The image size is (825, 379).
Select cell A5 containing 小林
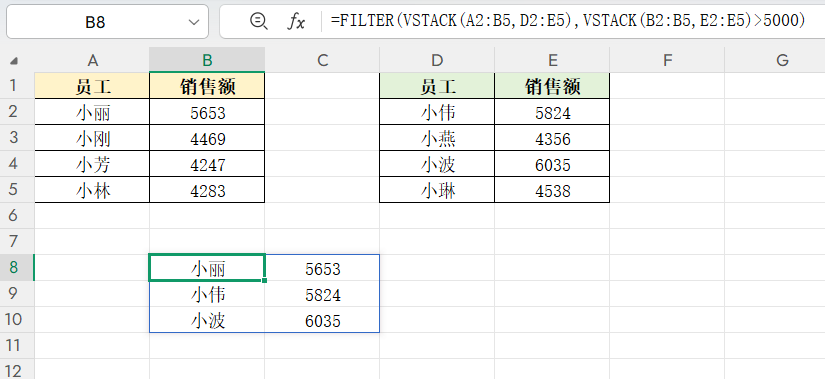click(x=92, y=190)
